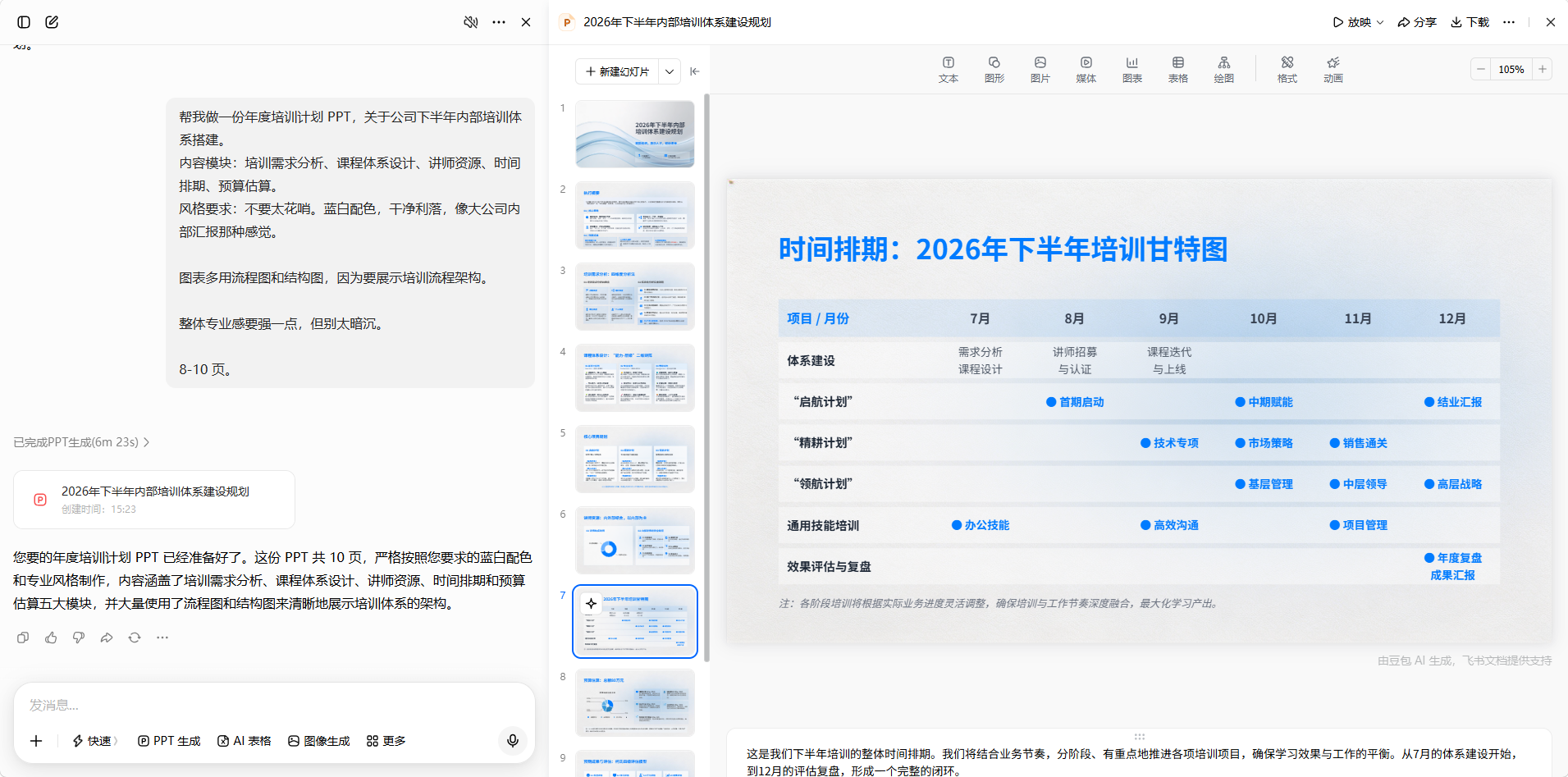Open the 动画 animation panel
Screen dimensions: 1568x777
click(1333, 70)
